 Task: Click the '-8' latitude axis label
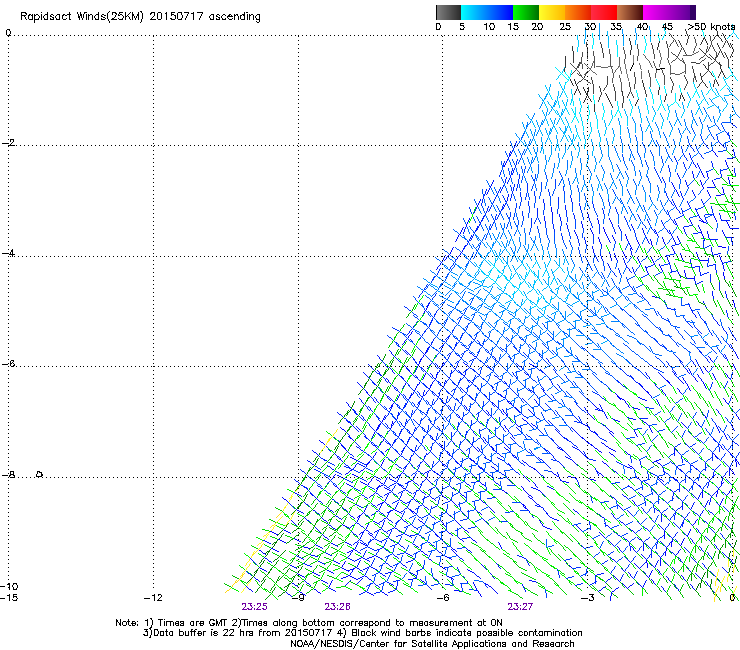pos(8,474)
